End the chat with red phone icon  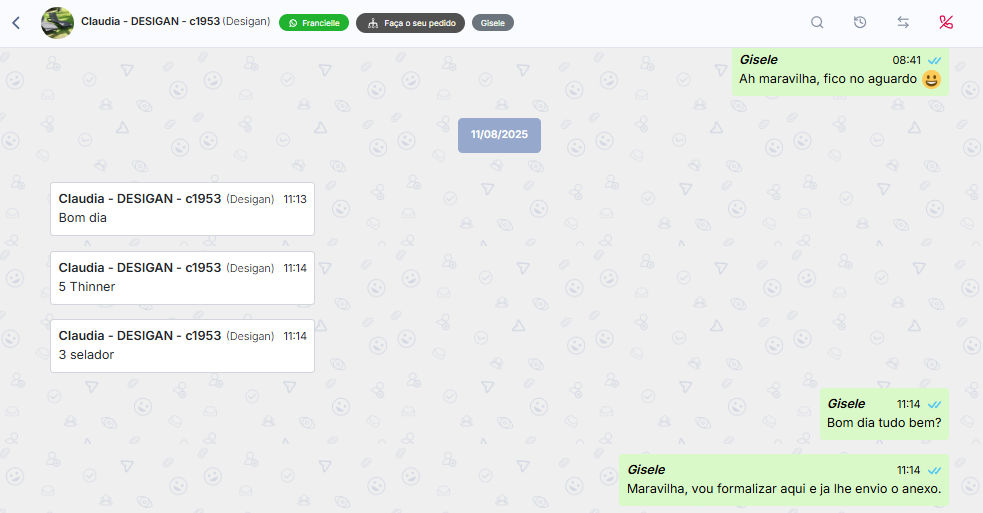tap(946, 23)
